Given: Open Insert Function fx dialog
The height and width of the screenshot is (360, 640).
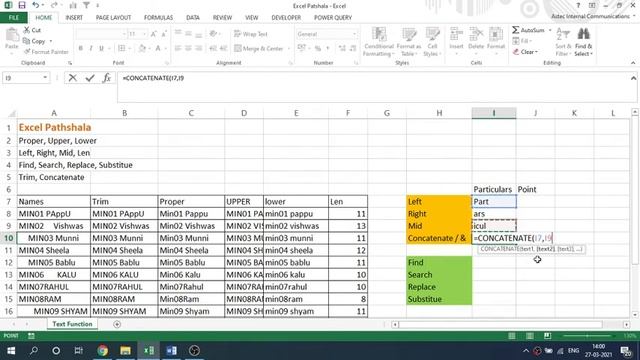Looking at the screenshot, I should (x=107, y=78).
